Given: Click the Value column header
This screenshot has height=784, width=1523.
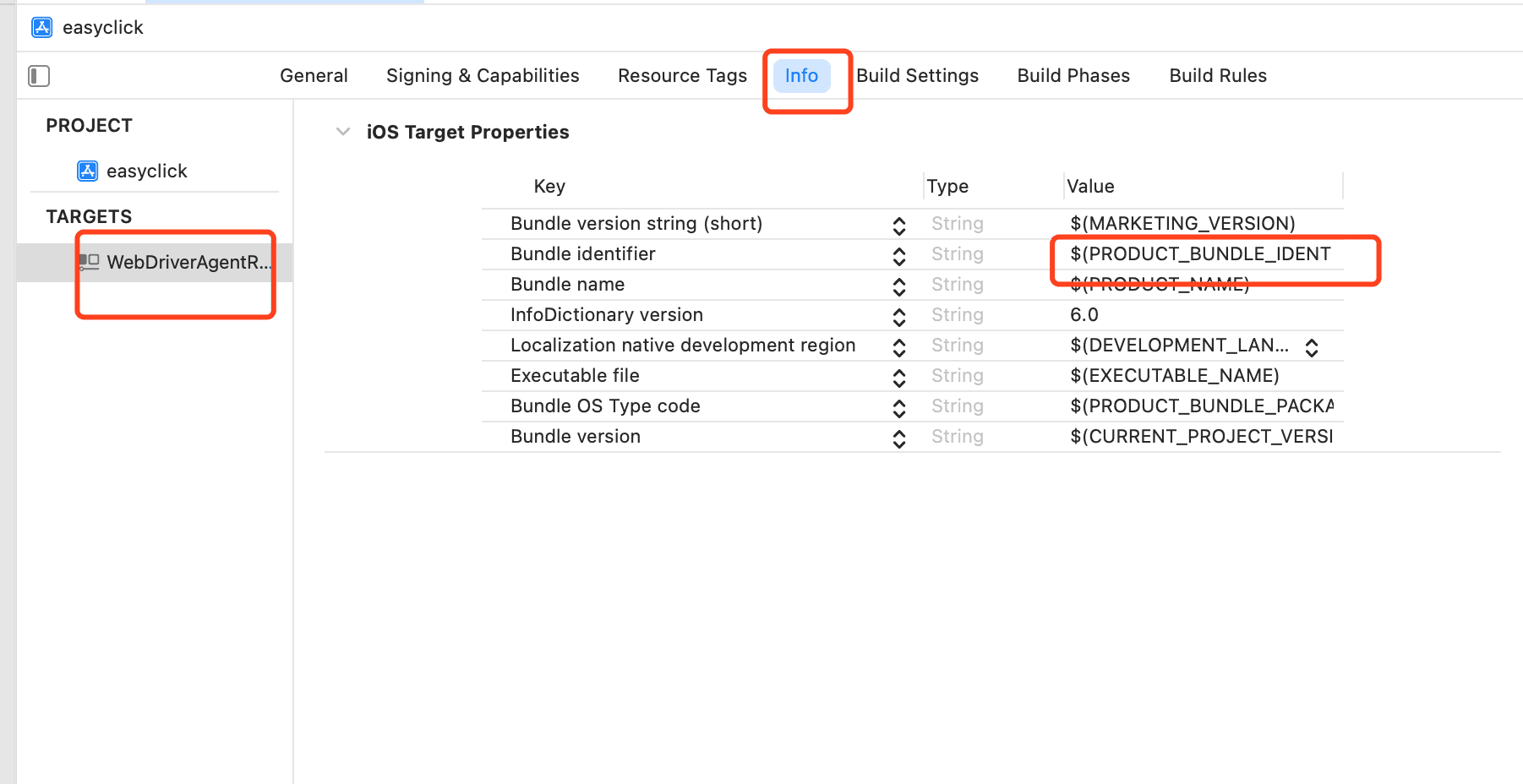Looking at the screenshot, I should pyautogui.click(x=1090, y=186).
